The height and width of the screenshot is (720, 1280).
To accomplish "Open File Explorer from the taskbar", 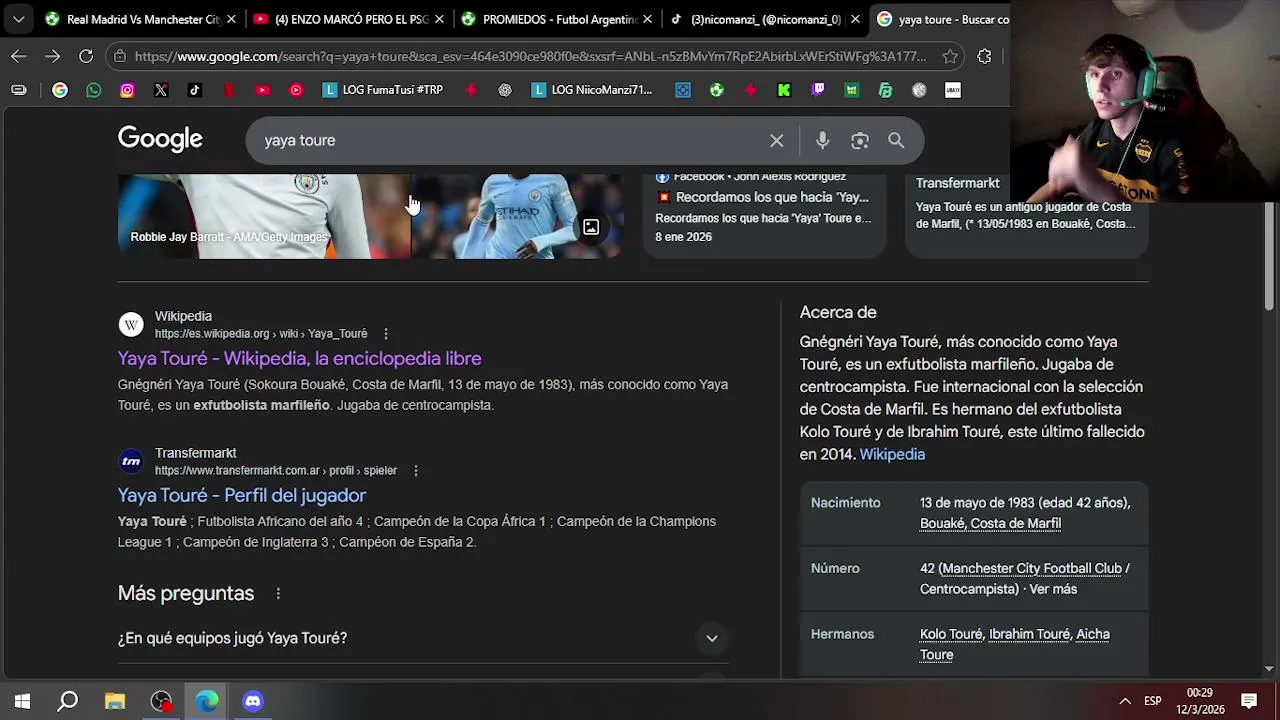I will tap(115, 701).
